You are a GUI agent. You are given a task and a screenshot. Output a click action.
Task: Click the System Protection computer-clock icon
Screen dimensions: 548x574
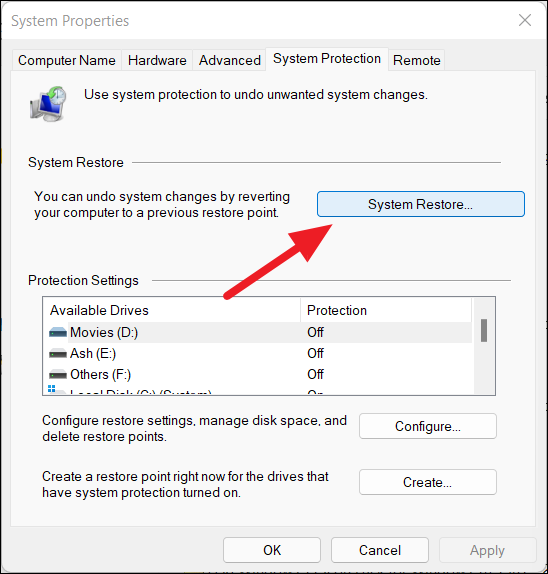click(48, 104)
